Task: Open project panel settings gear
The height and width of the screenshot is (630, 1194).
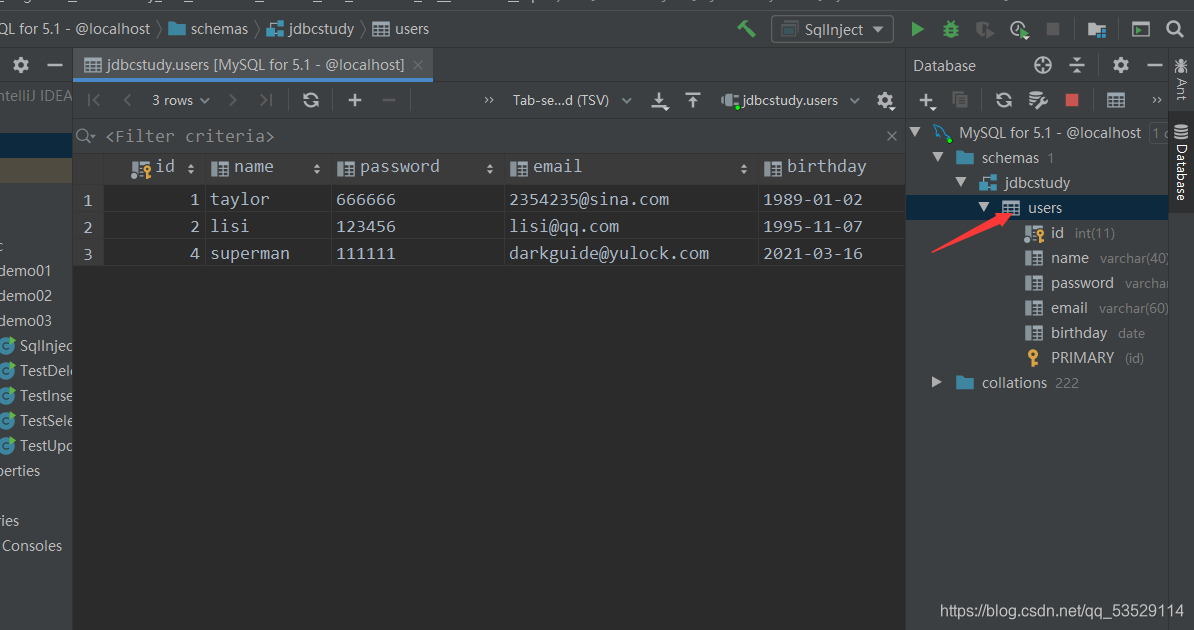Action: tap(21, 65)
